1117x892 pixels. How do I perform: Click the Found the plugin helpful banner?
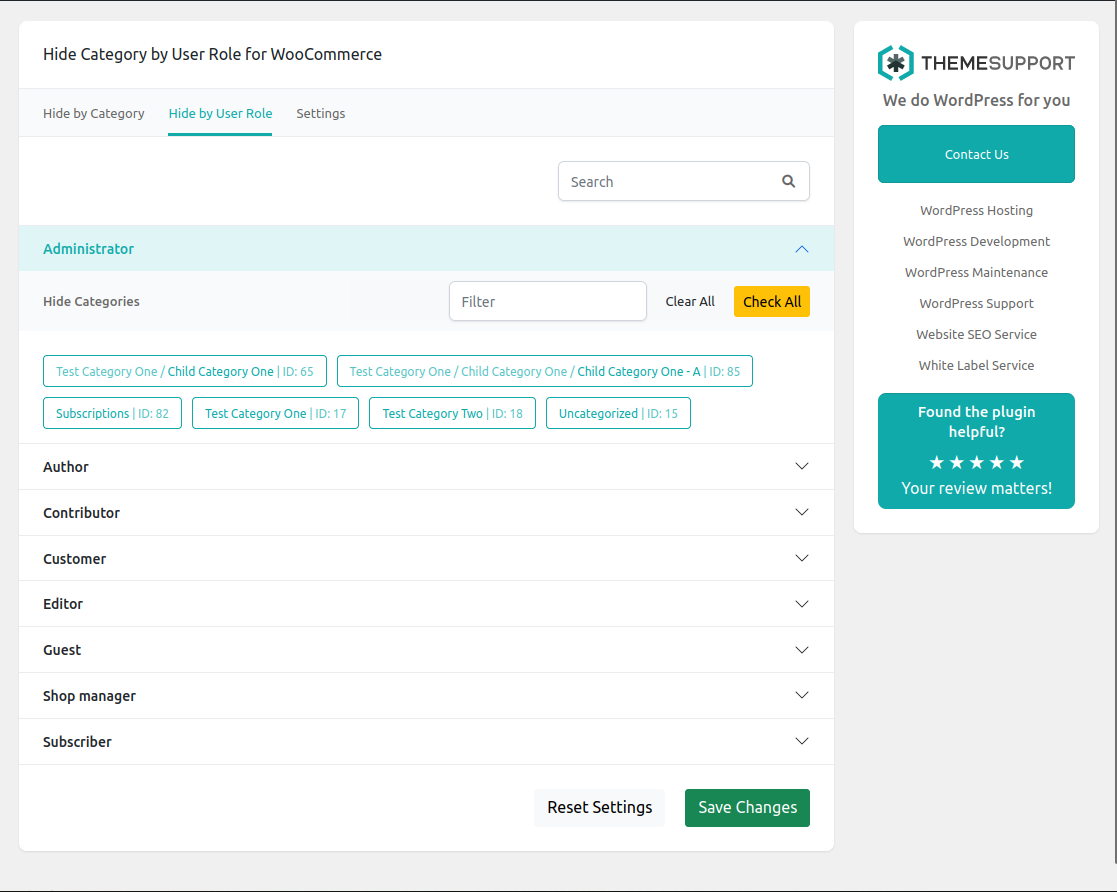(976, 451)
